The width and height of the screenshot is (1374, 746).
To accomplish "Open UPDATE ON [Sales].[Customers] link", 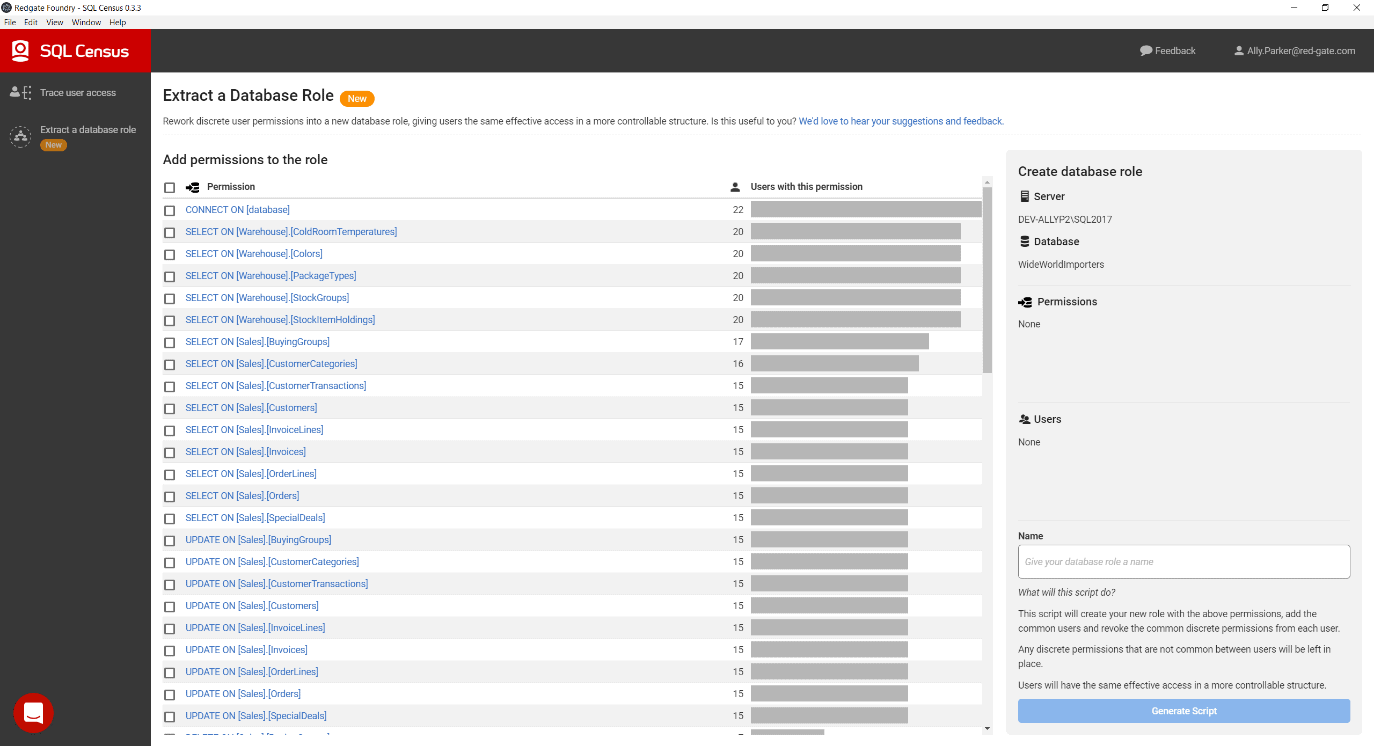I will coord(252,606).
